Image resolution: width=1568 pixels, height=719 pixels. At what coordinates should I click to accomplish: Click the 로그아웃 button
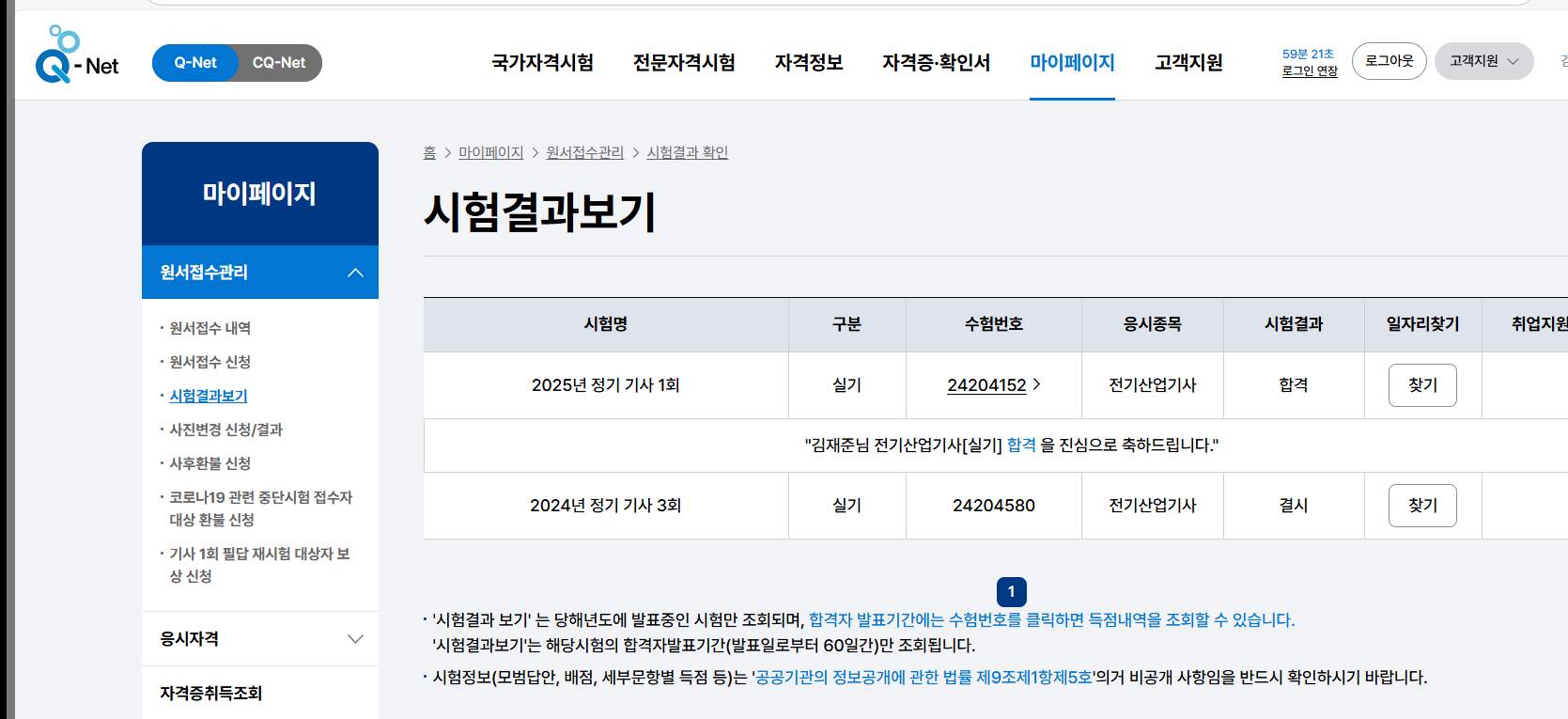tap(1389, 61)
